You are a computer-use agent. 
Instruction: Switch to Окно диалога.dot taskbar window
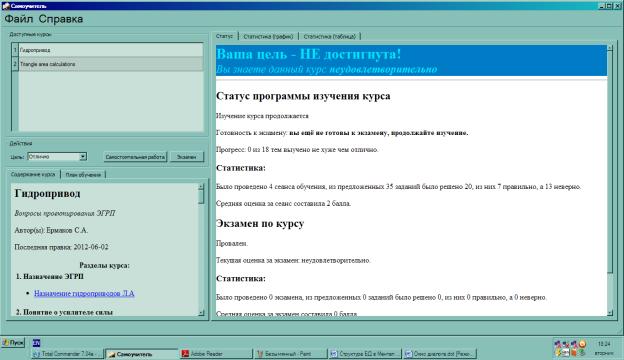(439, 354)
